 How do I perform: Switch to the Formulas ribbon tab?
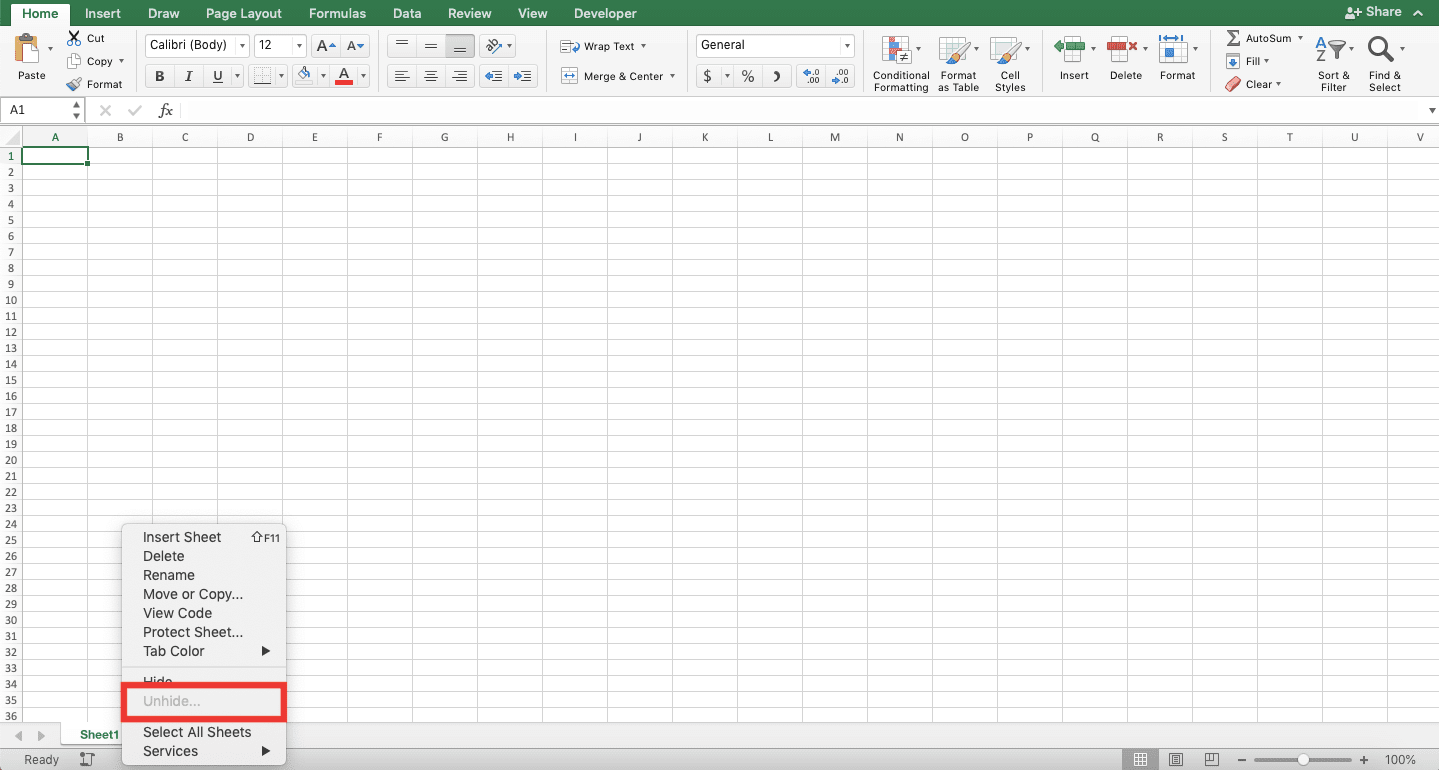coord(337,13)
